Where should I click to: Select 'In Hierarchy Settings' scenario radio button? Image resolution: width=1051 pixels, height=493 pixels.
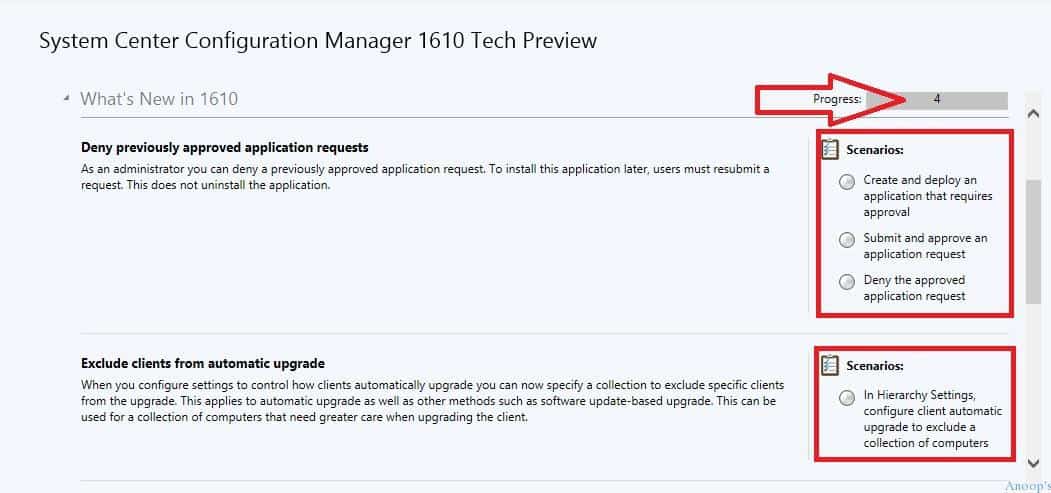[x=847, y=397]
